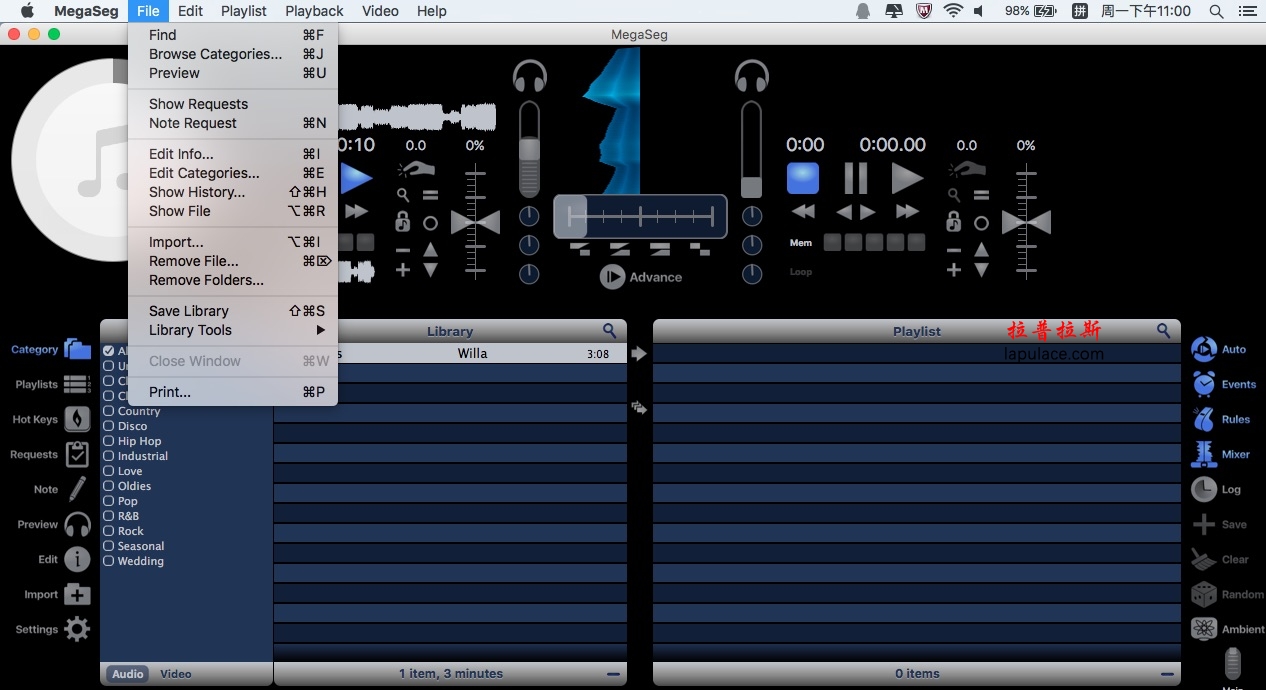Click the Playlist search magnifier icon
Image resolution: width=1266 pixels, height=690 pixels.
[x=1163, y=330]
